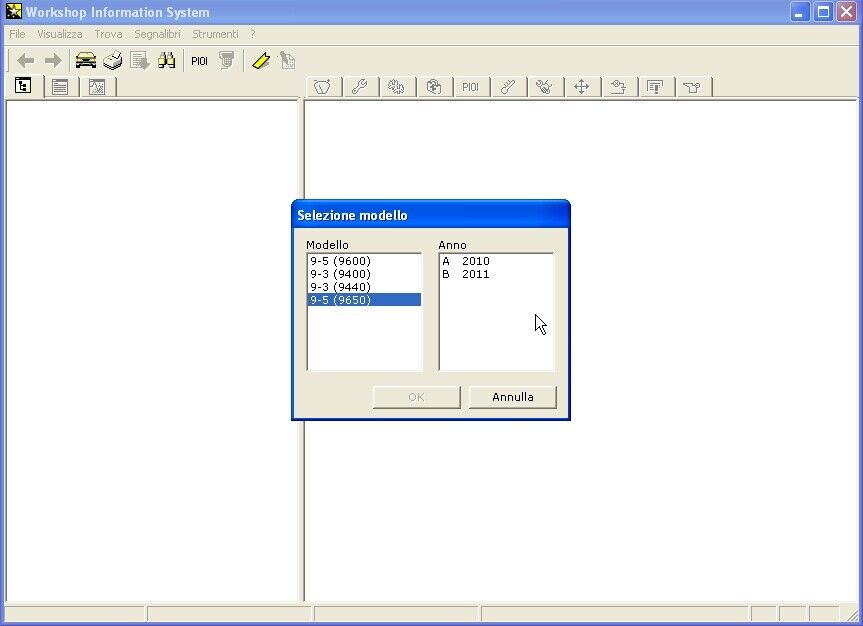Switch to the list view tab

(60, 86)
